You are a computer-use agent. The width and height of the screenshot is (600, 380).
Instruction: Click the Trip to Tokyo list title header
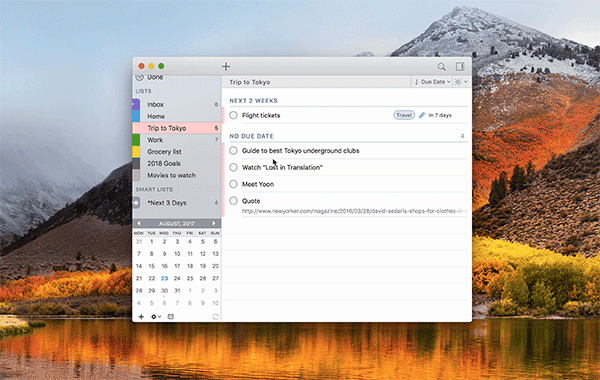click(250, 82)
